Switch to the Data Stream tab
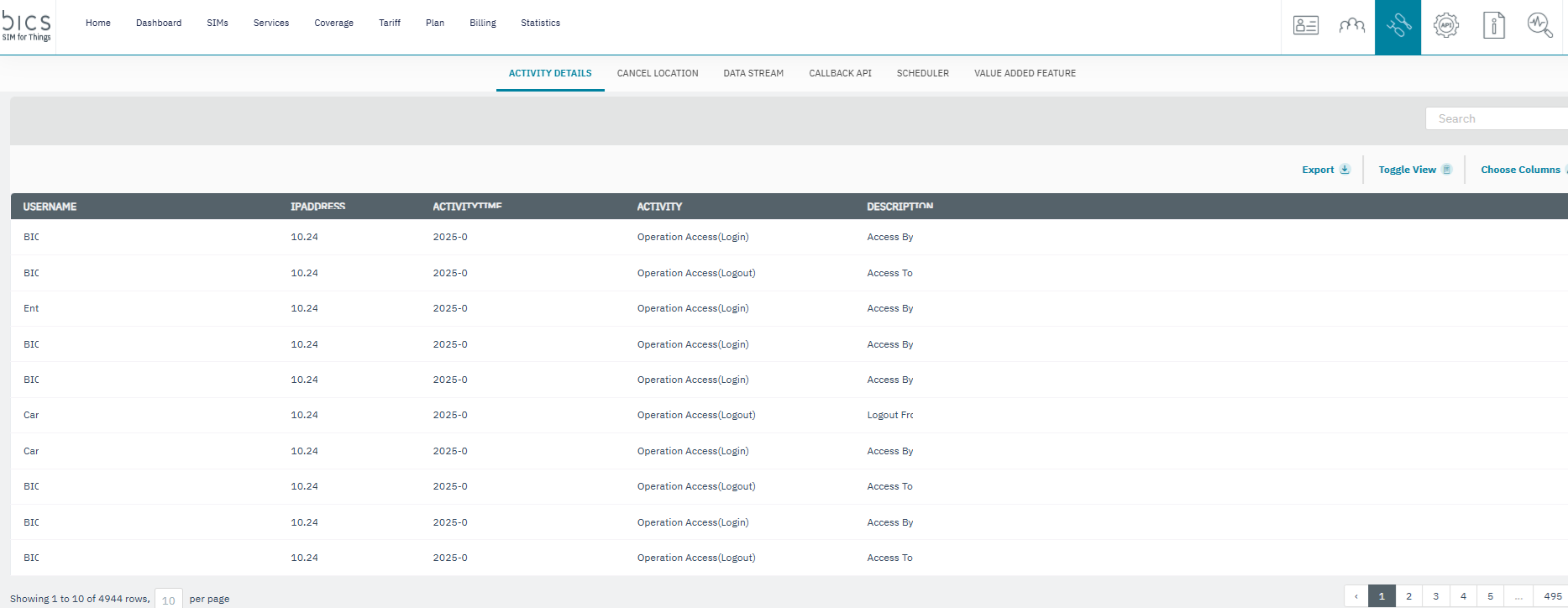1568x608 pixels. pos(753,74)
